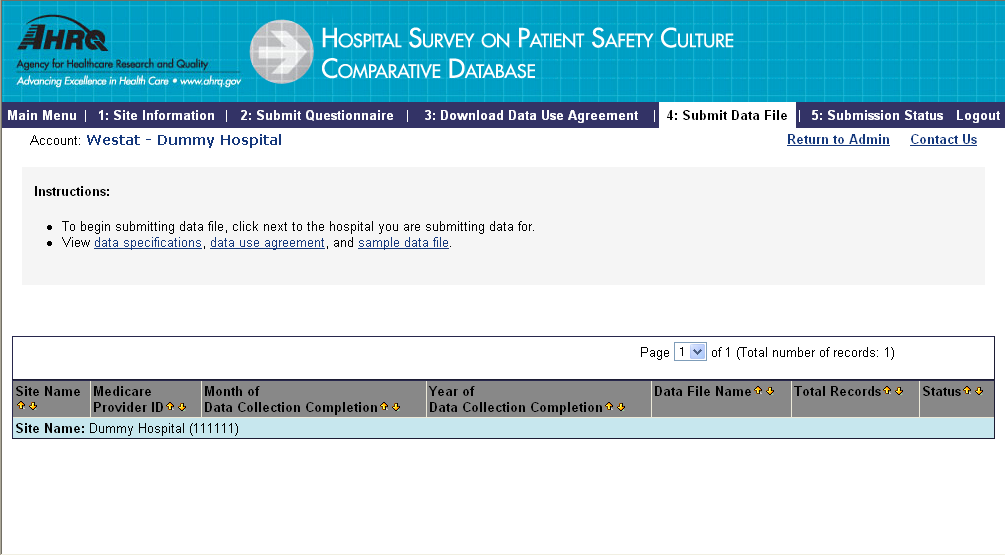1005x555 pixels.
Task: Sort Medicare Provider ID column descending
Action: click(x=182, y=407)
